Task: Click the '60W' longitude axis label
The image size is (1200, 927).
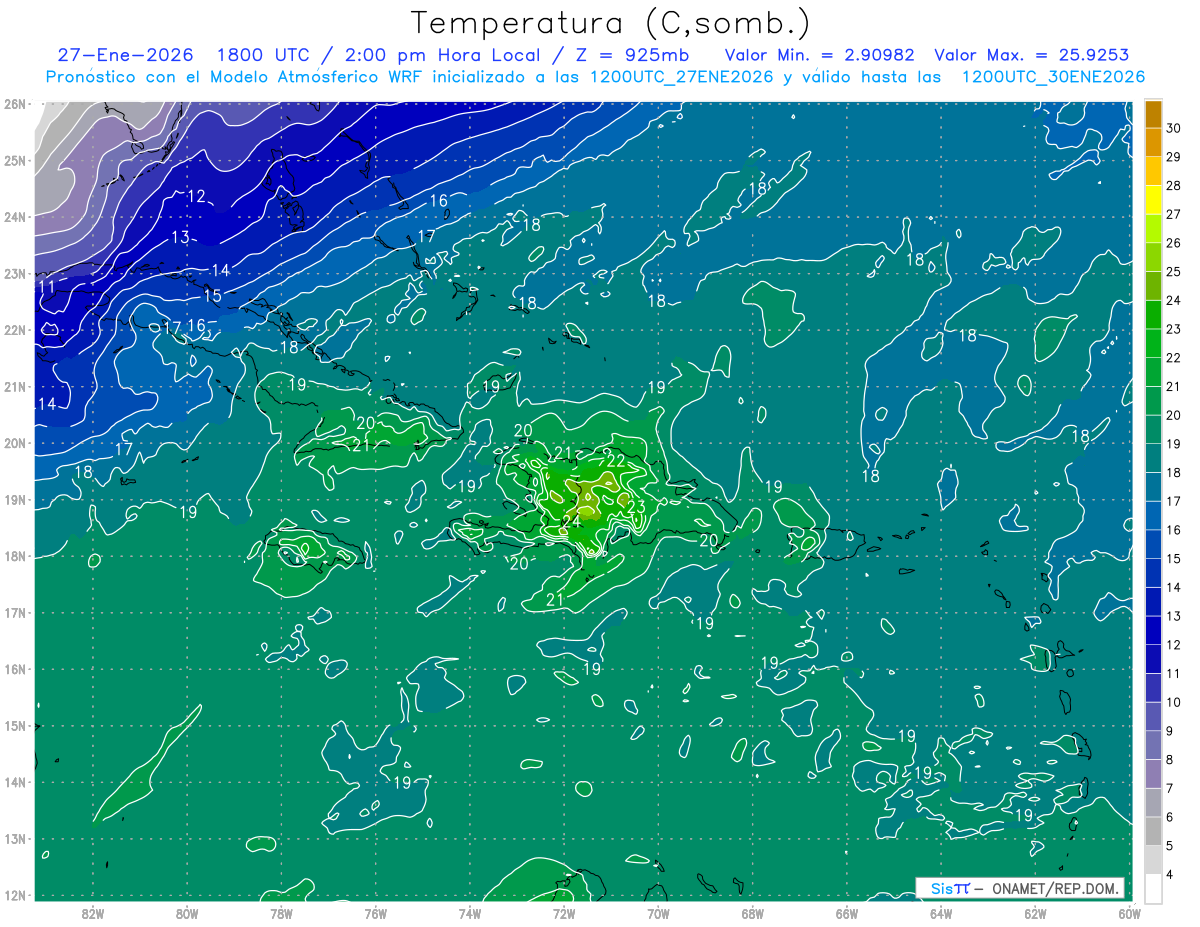Action: tap(1129, 914)
